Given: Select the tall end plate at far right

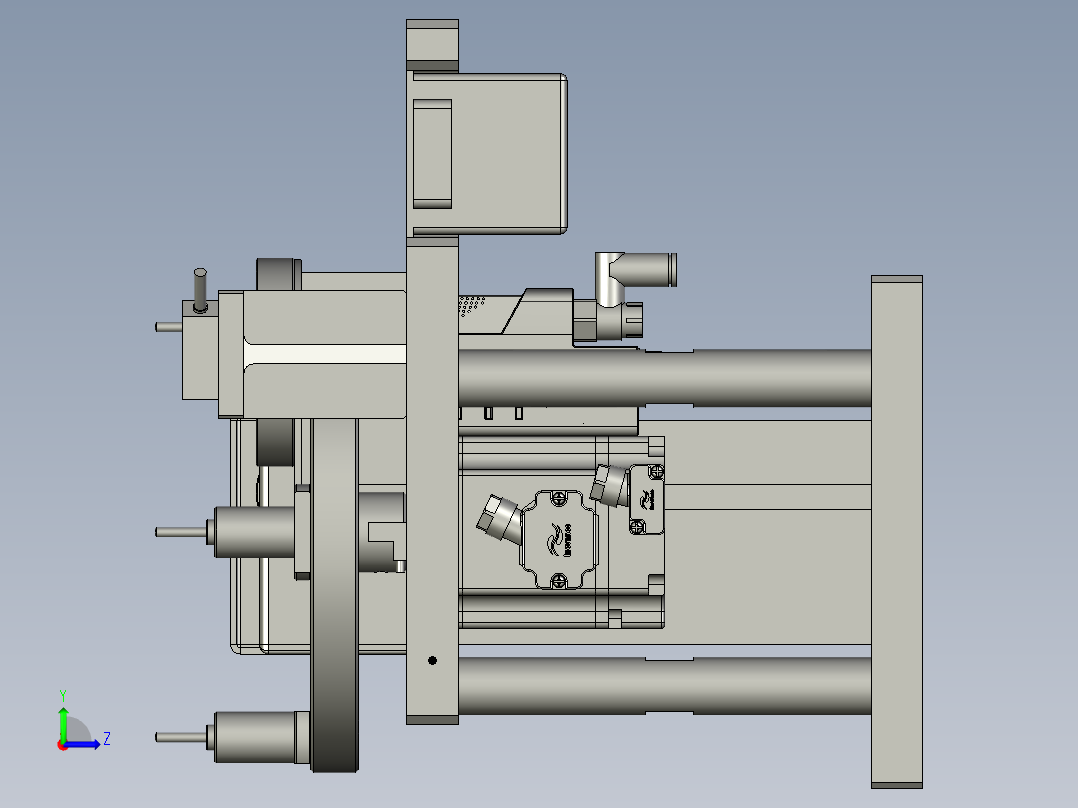Looking at the screenshot, I should click(x=896, y=532).
